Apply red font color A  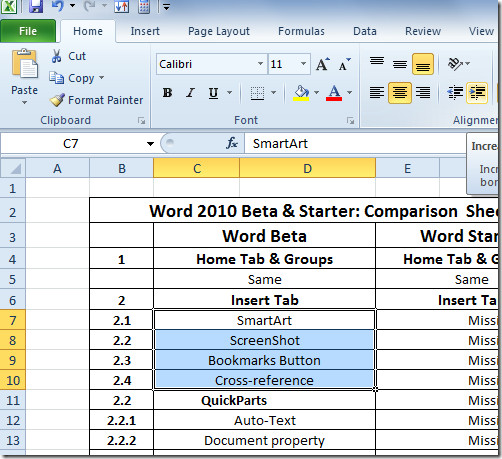[334, 93]
